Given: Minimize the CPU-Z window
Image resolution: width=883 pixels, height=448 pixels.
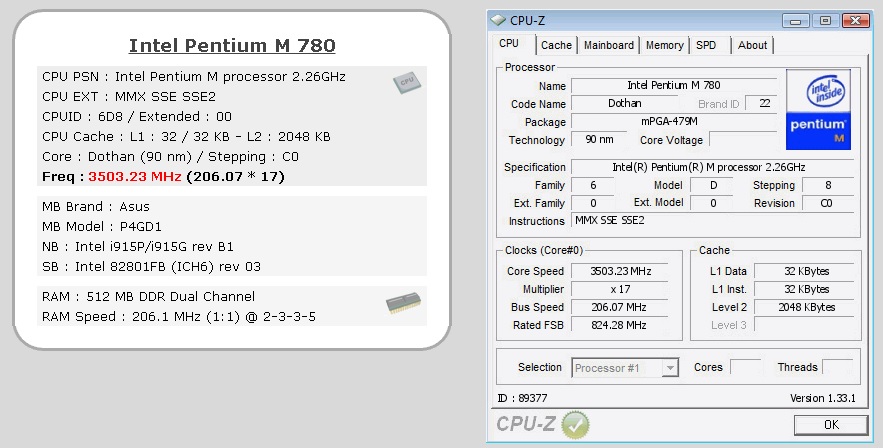Looking at the screenshot, I should [x=795, y=21].
